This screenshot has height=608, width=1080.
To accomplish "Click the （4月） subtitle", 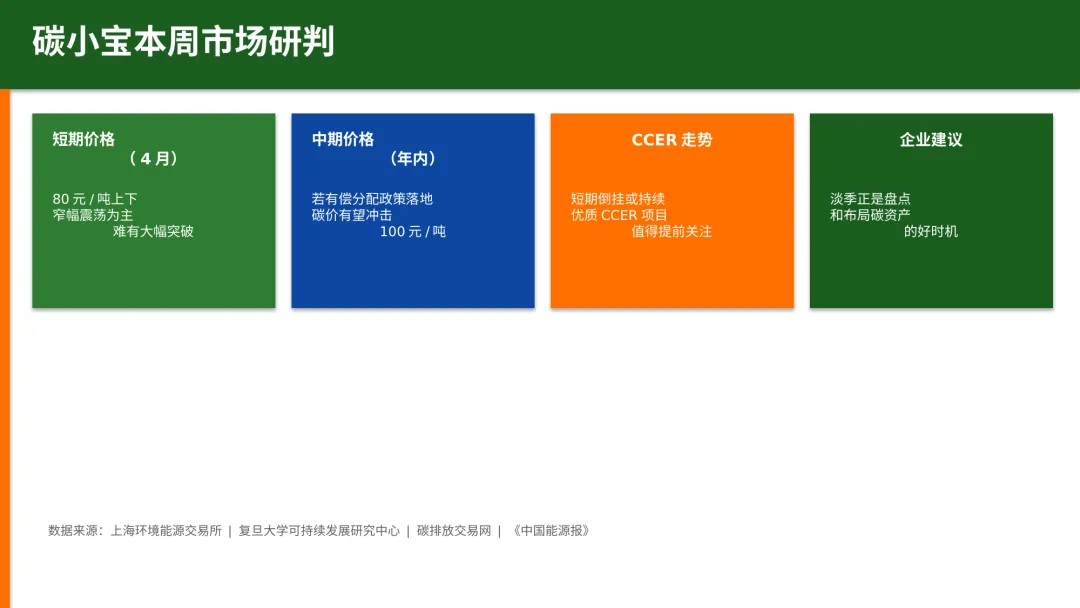I will pyautogui.click(x=154, y=159).
